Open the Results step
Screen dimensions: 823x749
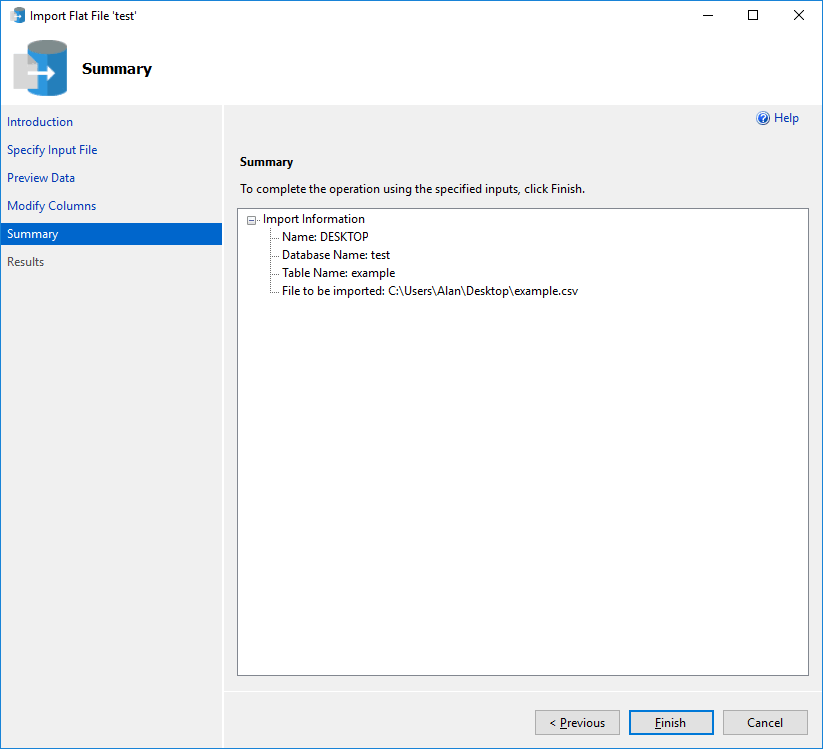click(x=25, y=261)
